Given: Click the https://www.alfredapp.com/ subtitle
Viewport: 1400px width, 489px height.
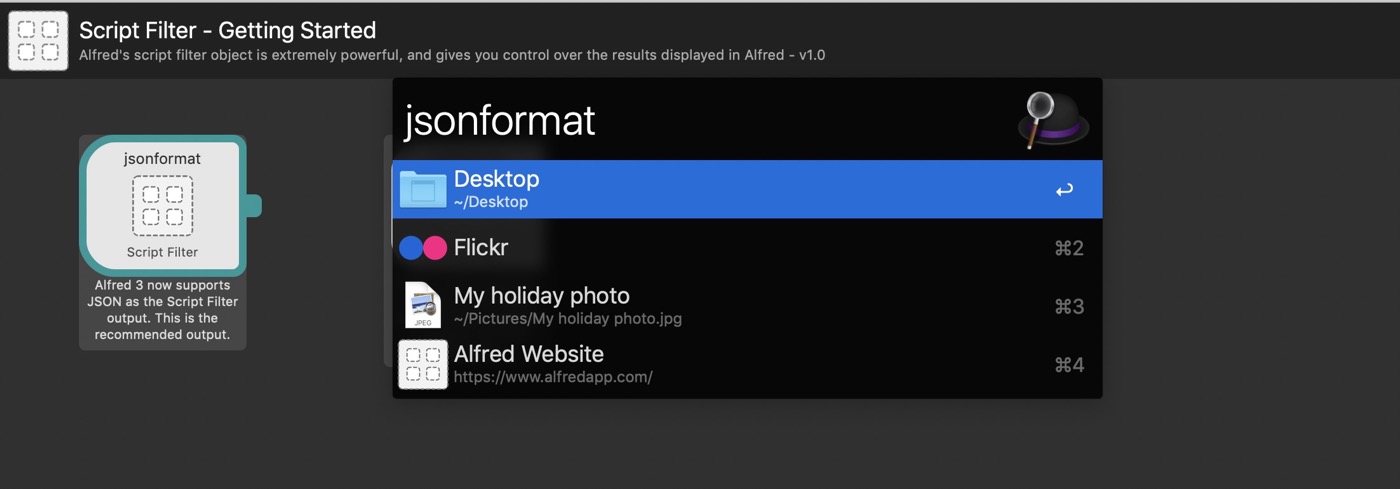Looking at the screenshot, I should point(553,377).
